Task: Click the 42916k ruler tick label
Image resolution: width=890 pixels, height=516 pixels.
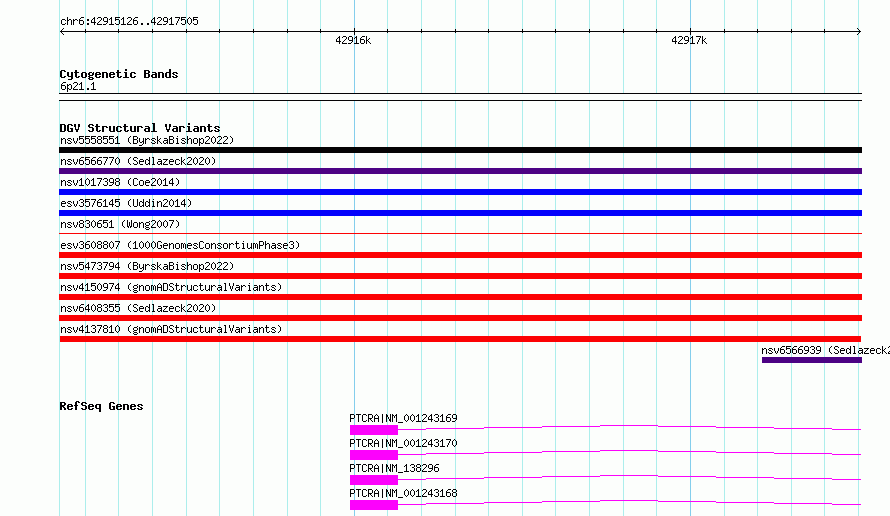Action: tap(353, 40)
